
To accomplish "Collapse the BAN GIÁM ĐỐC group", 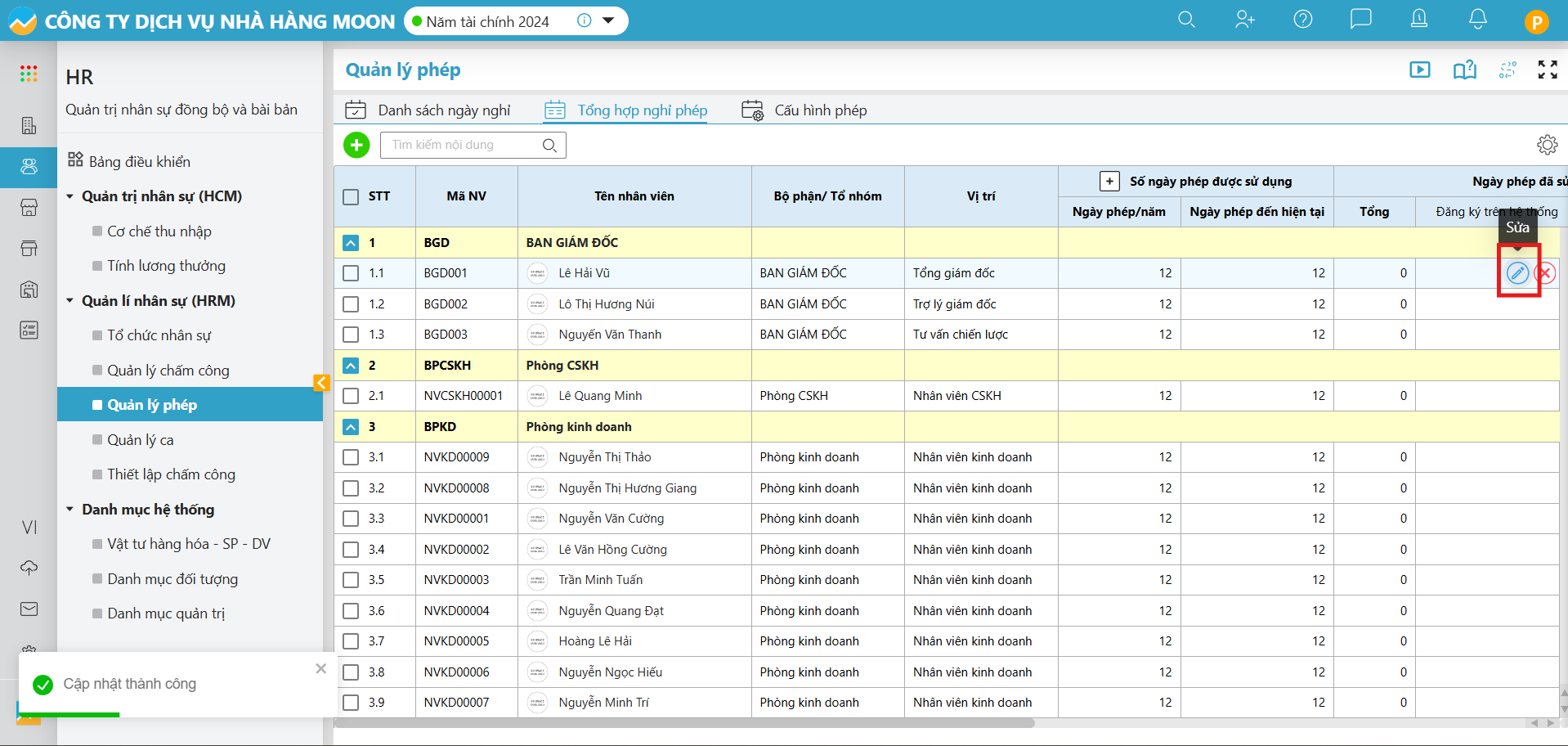I will (351, 243).
